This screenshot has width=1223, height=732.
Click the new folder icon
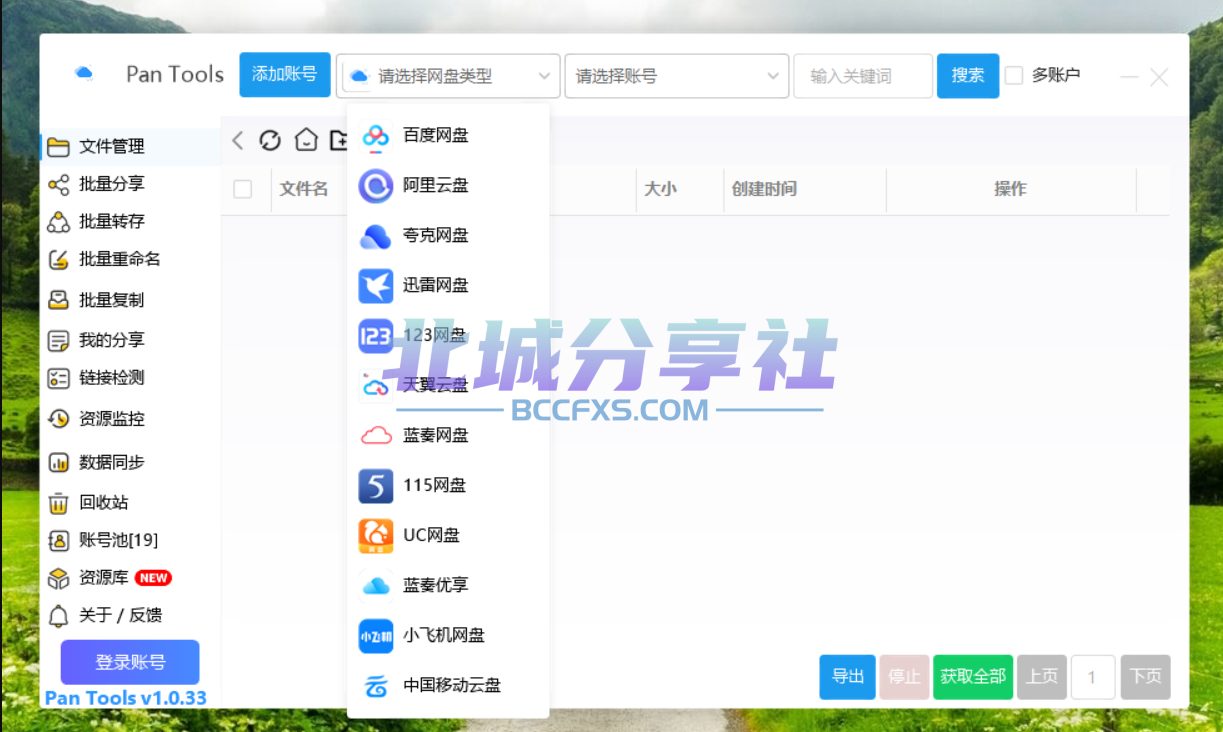339,141
